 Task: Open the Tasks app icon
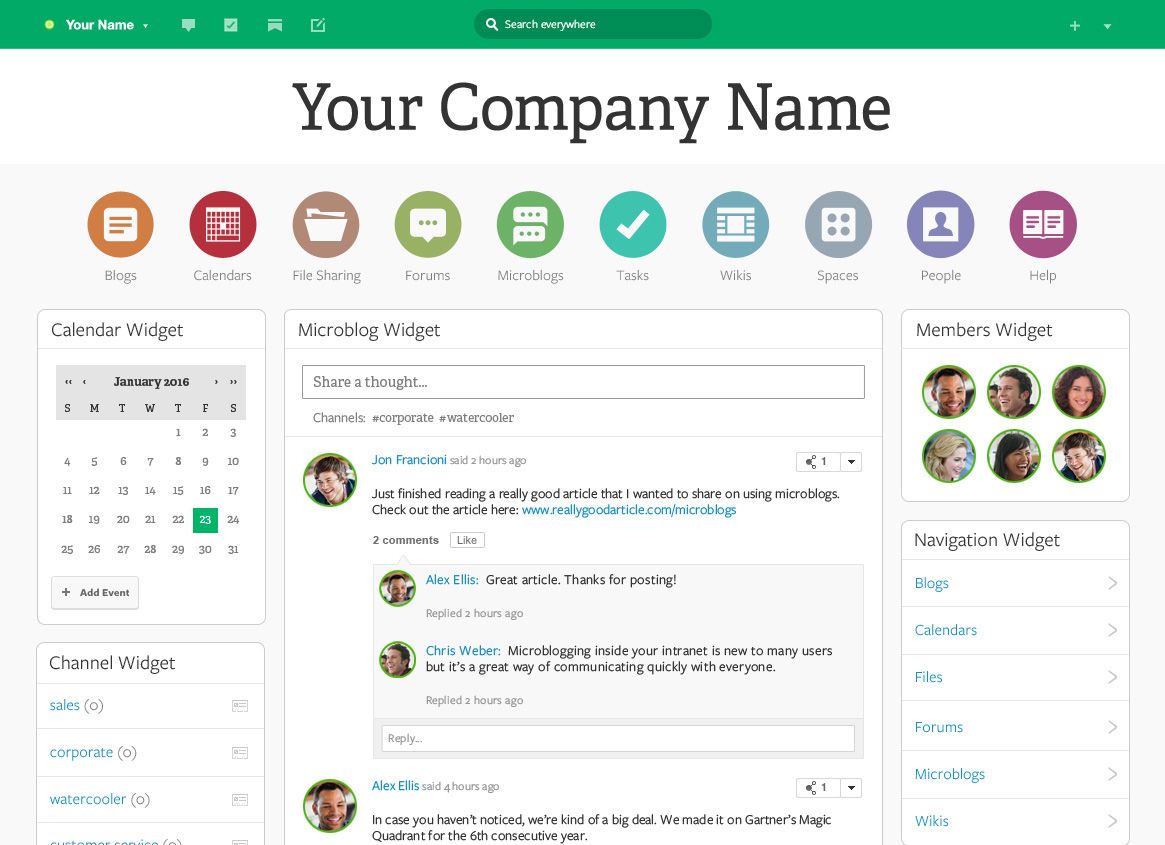(633, 224)
